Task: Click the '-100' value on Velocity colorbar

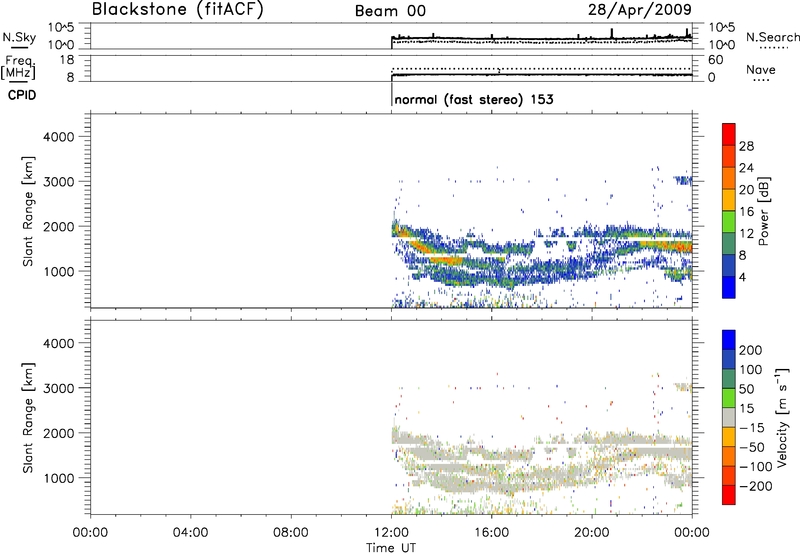Action: point(756,467)
